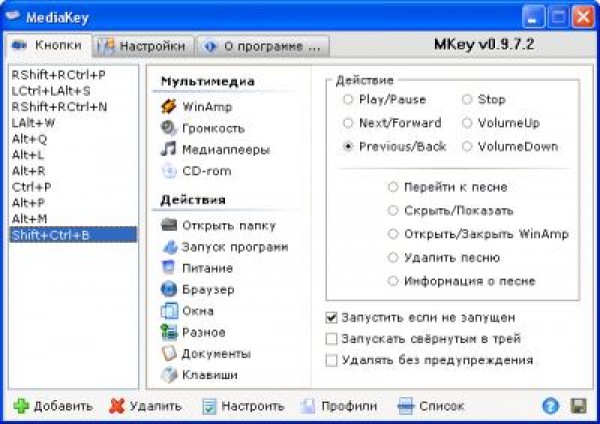Select hotkey LCtrl+LAlt+S in list
600x424 pixels.
pyautogui.click(x=73, y=91)
